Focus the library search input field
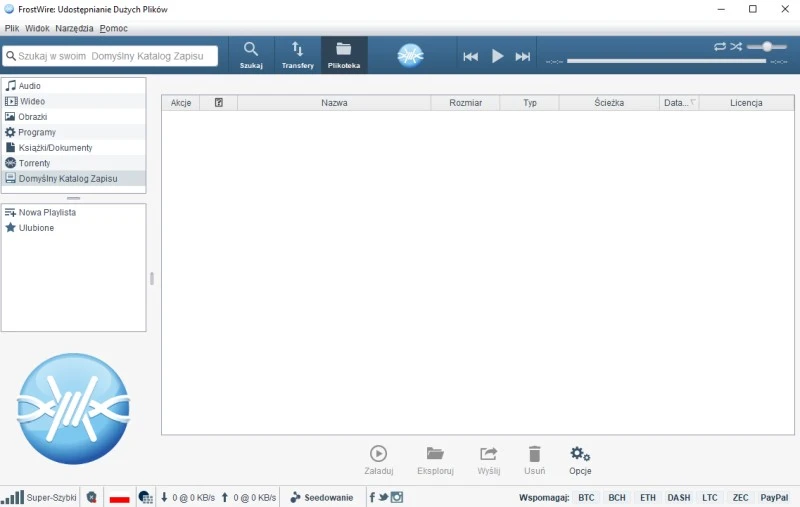Image resolution: width=800 pixels, height=507 pixels. point(110,56)
